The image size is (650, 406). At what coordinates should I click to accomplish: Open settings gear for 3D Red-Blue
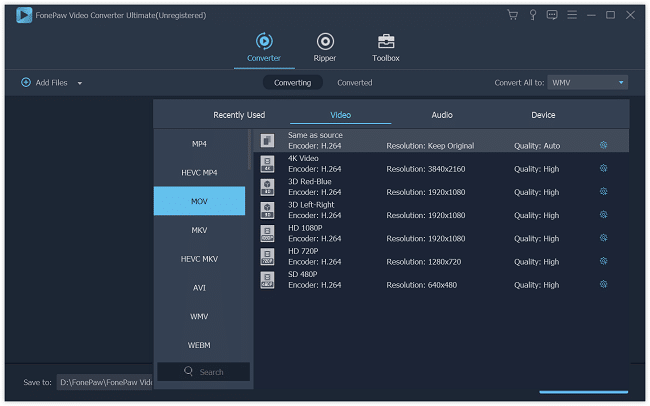pyautogui.click(x=603, y=192)
